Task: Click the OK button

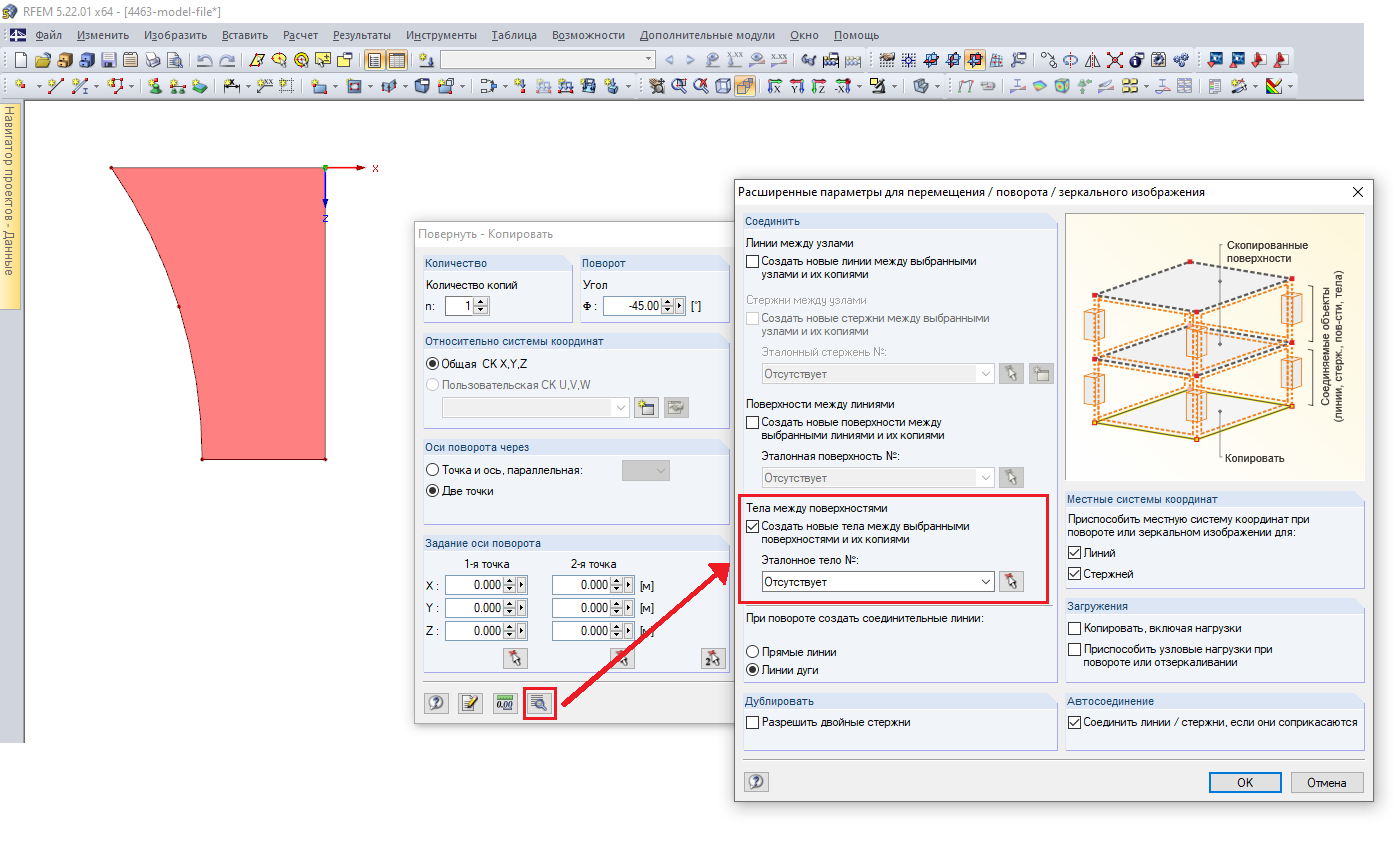Action: coord(1245,782)
